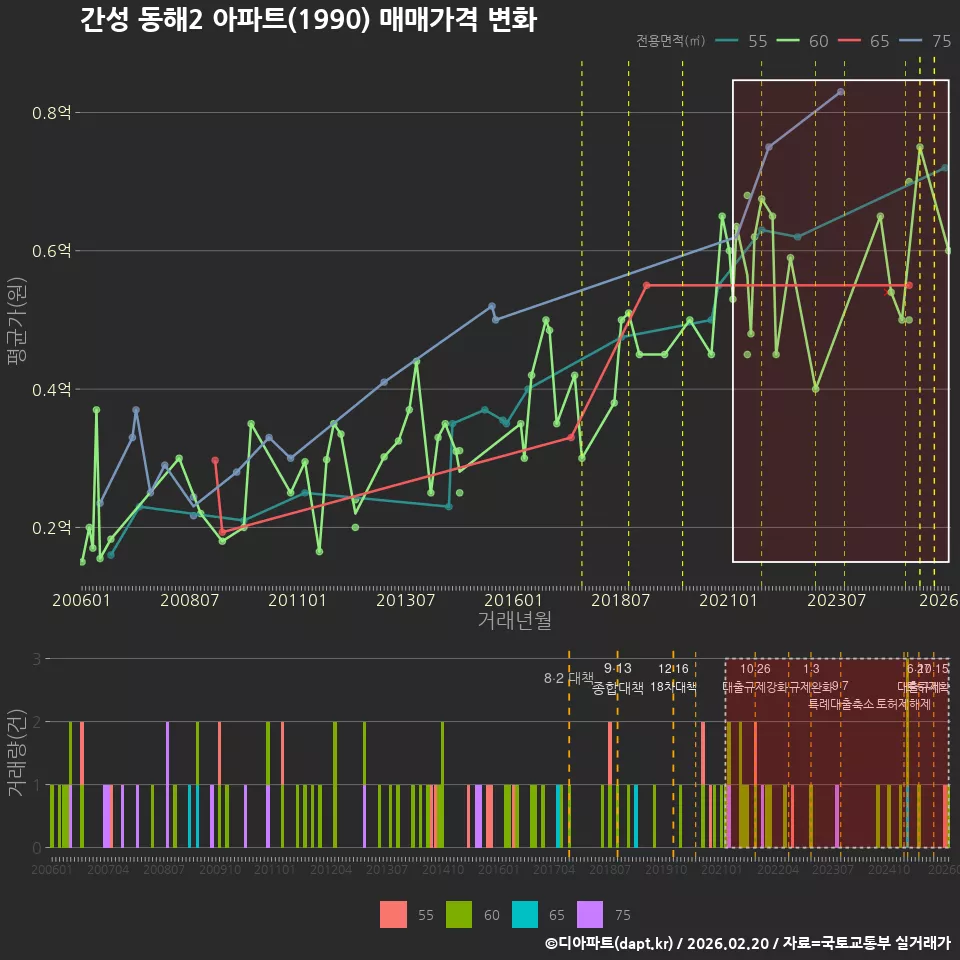Click the topmost 75㎡ data point above 0.8억

click(841, 92)
